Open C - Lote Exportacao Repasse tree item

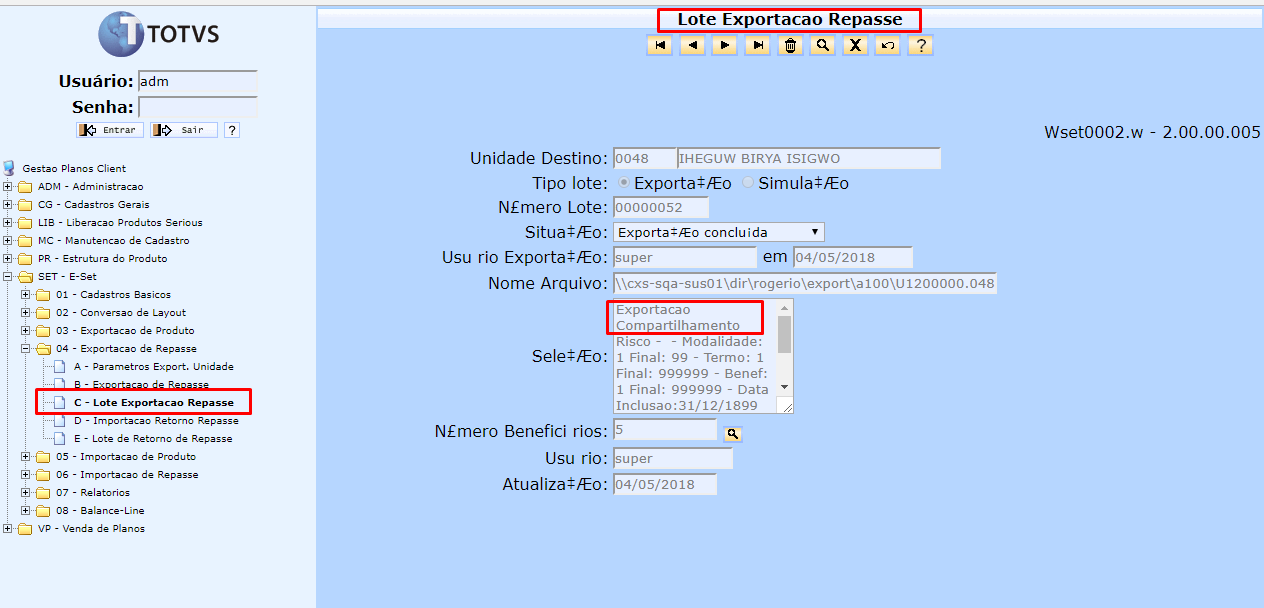point(153,402)
